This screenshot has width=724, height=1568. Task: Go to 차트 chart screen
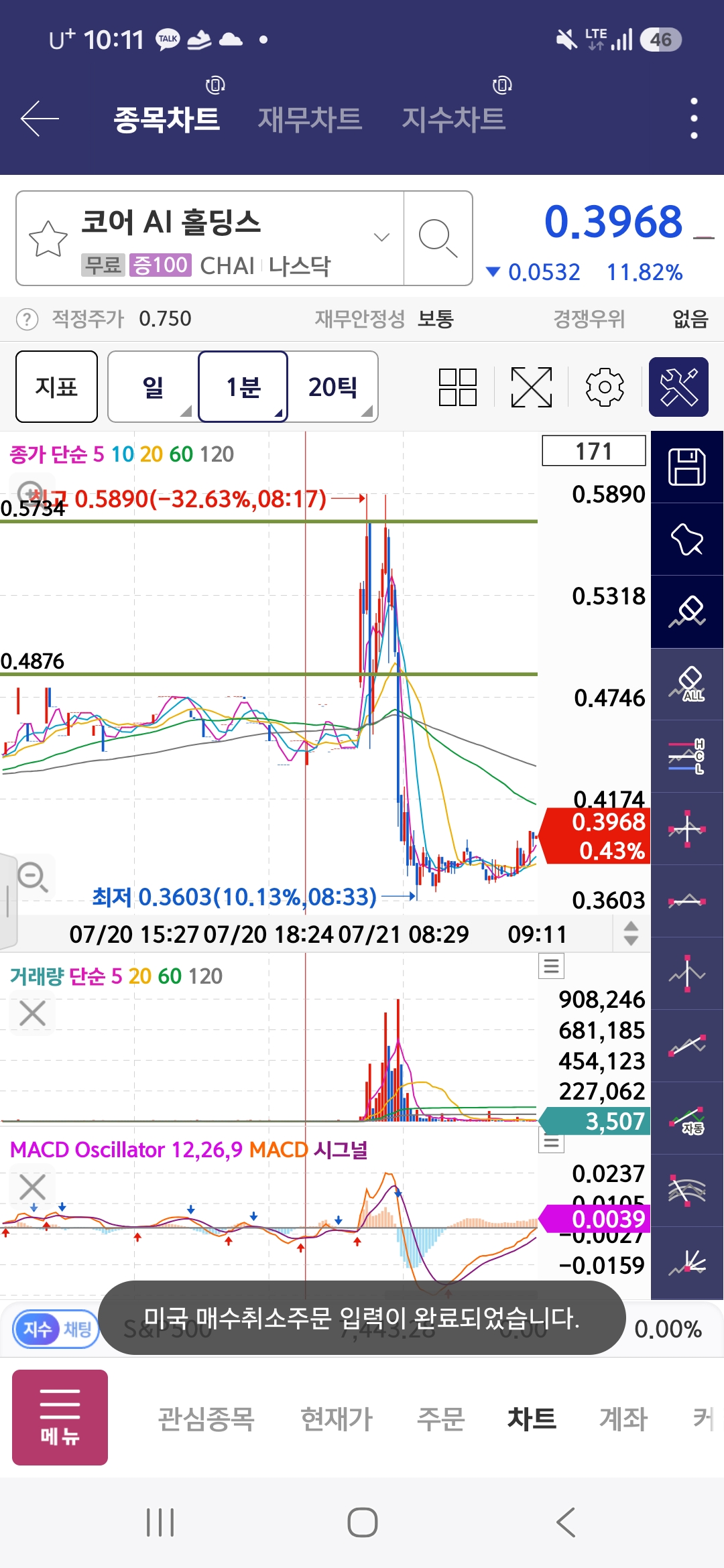click(x=532, y=1419)
